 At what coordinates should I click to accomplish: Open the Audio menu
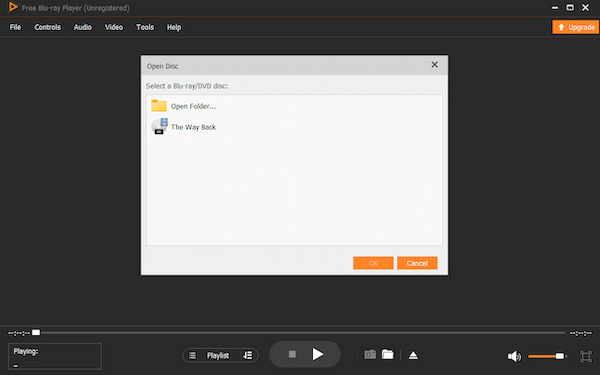point(83,27)
